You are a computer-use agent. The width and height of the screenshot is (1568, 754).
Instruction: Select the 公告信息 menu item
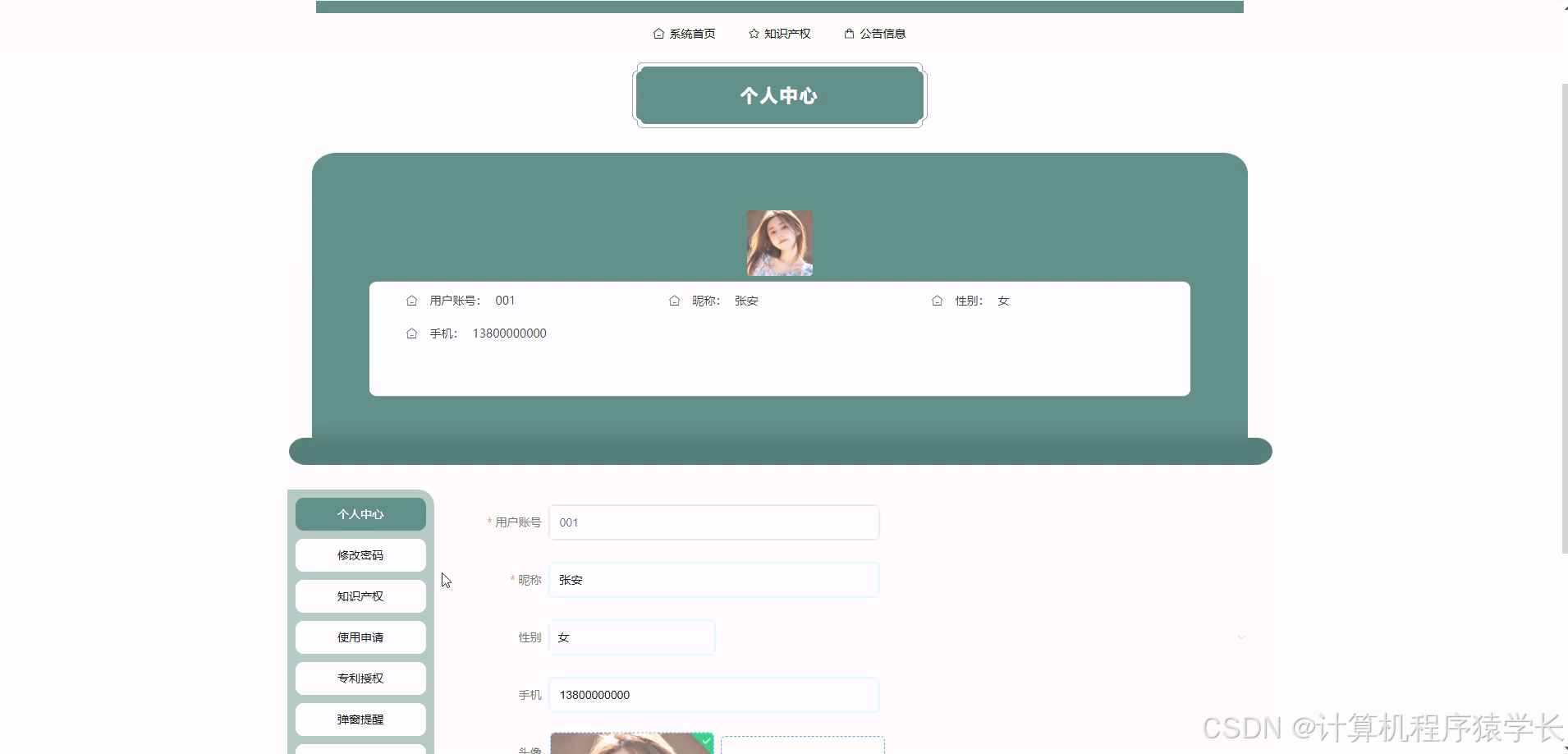coord(883,34)
